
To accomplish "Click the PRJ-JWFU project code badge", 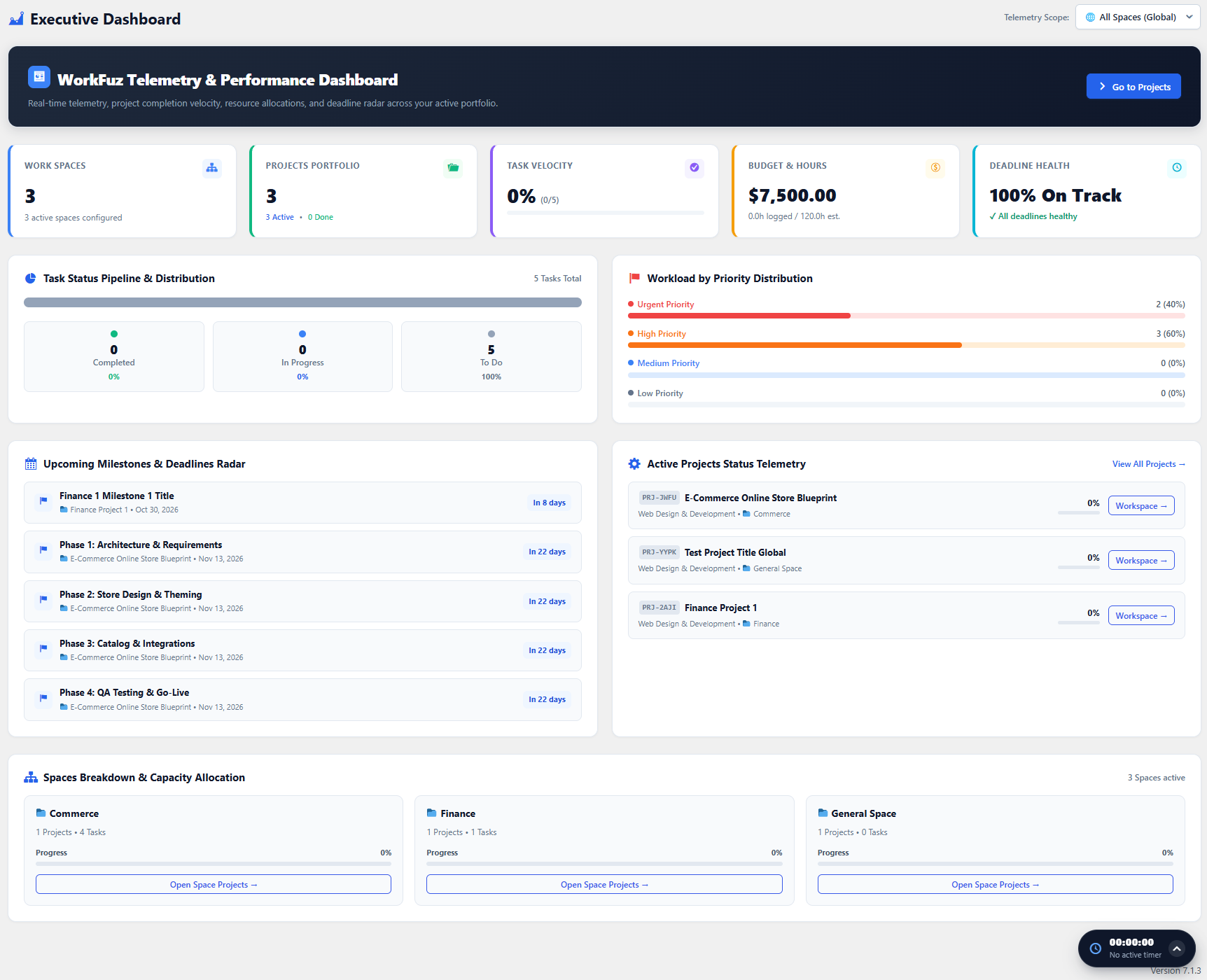I will 660,498.
